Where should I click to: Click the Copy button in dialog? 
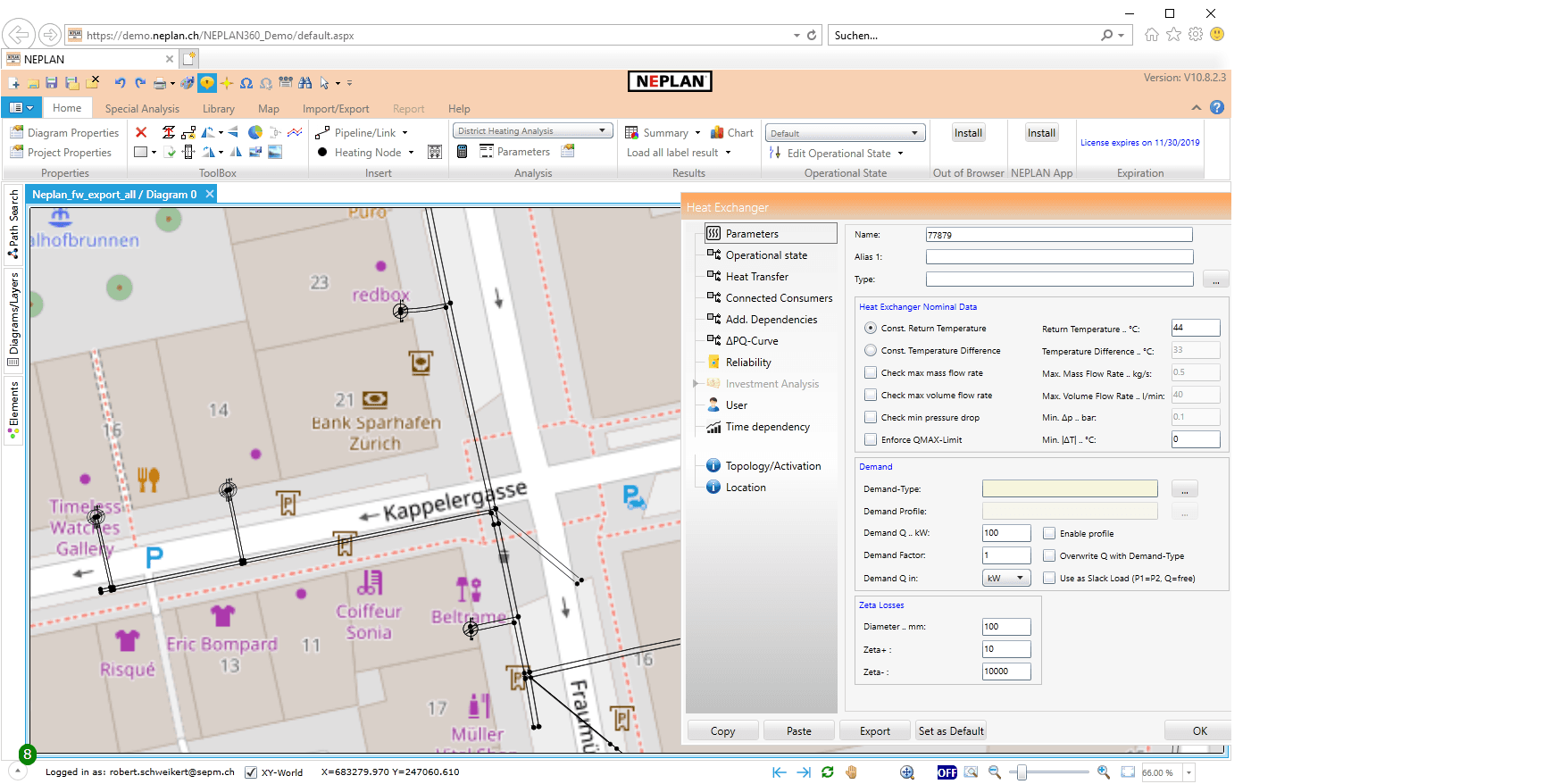pos(723,731)
